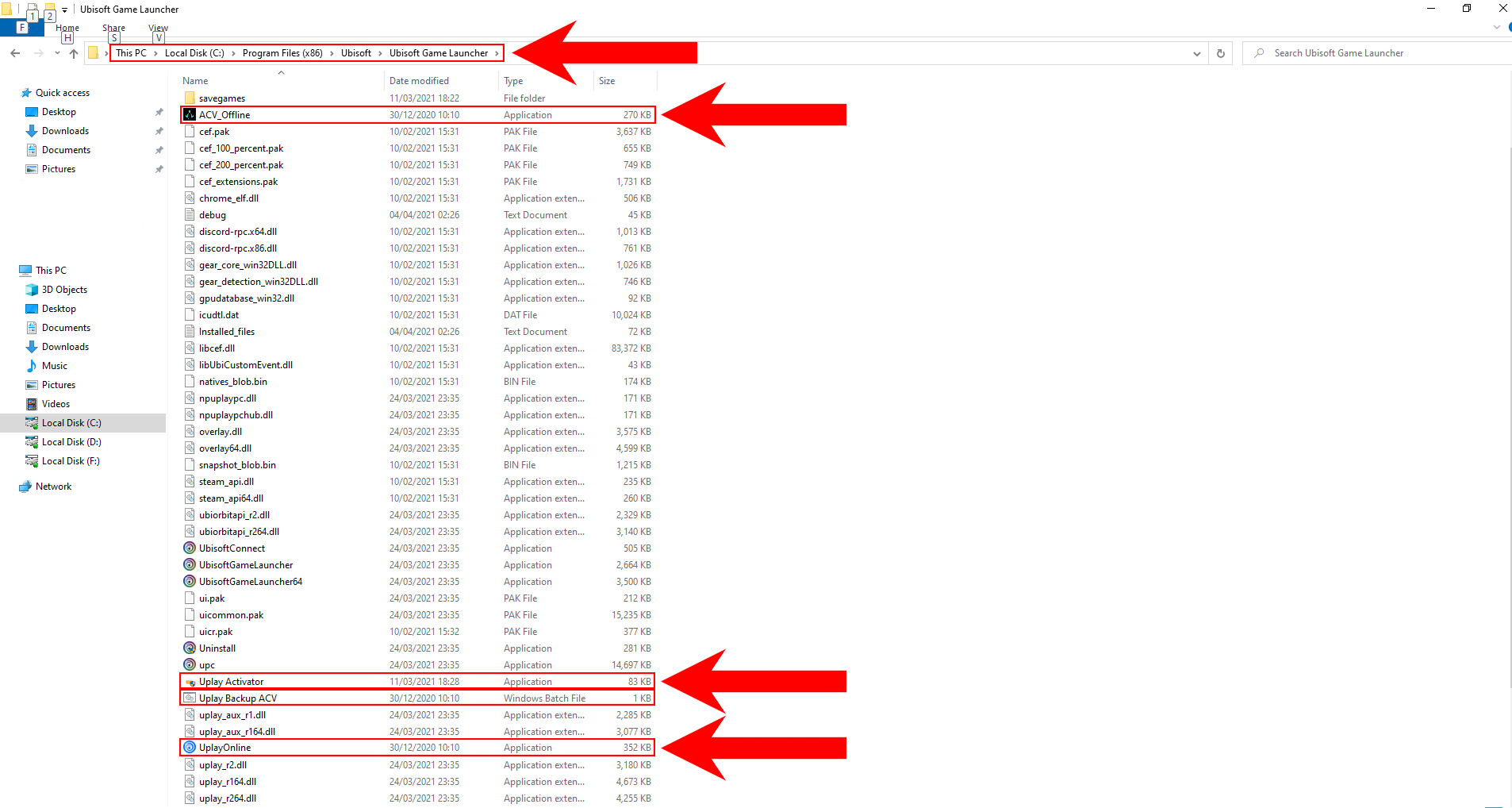Open the File menu tab
The width and height of the screenshot is (1512, 808).
coord(21,28)
